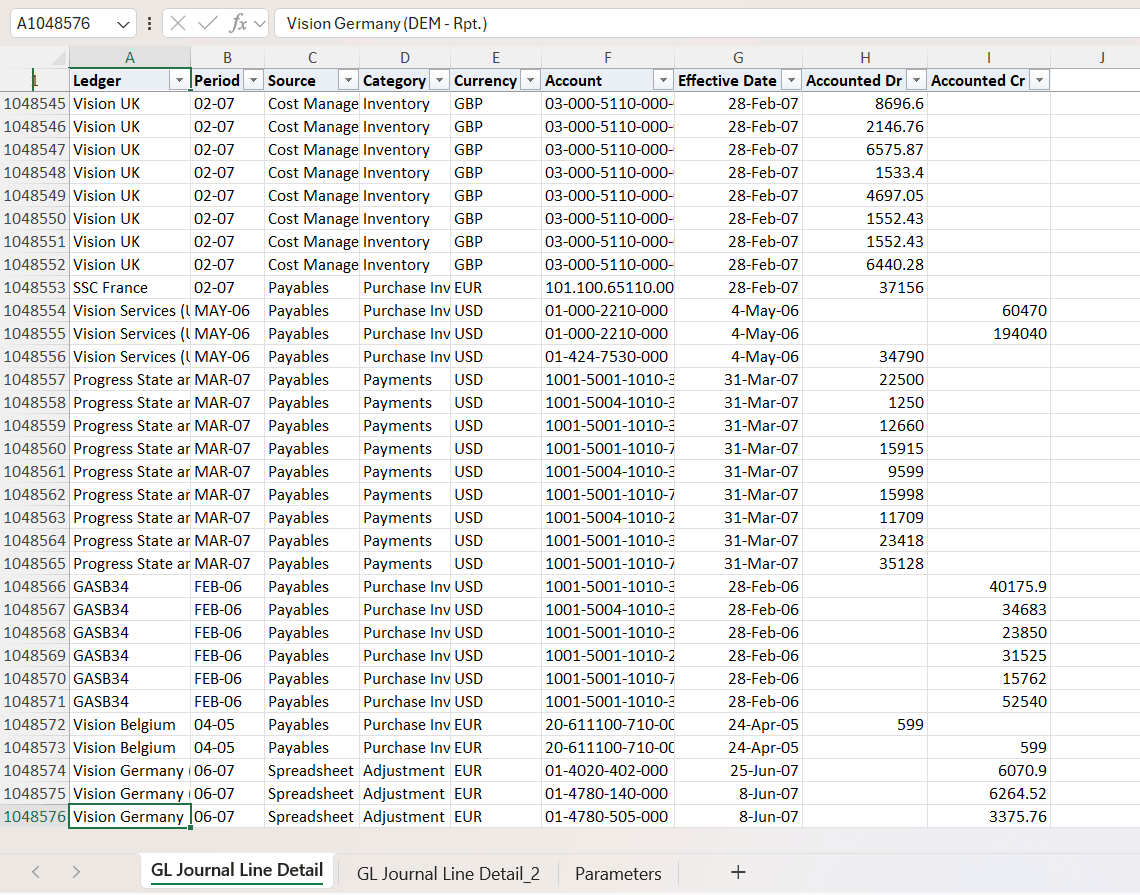This screenshot has height=895, width=1140.
Task: Click the Accounted Dr value 37156
Action: [865, 288]
